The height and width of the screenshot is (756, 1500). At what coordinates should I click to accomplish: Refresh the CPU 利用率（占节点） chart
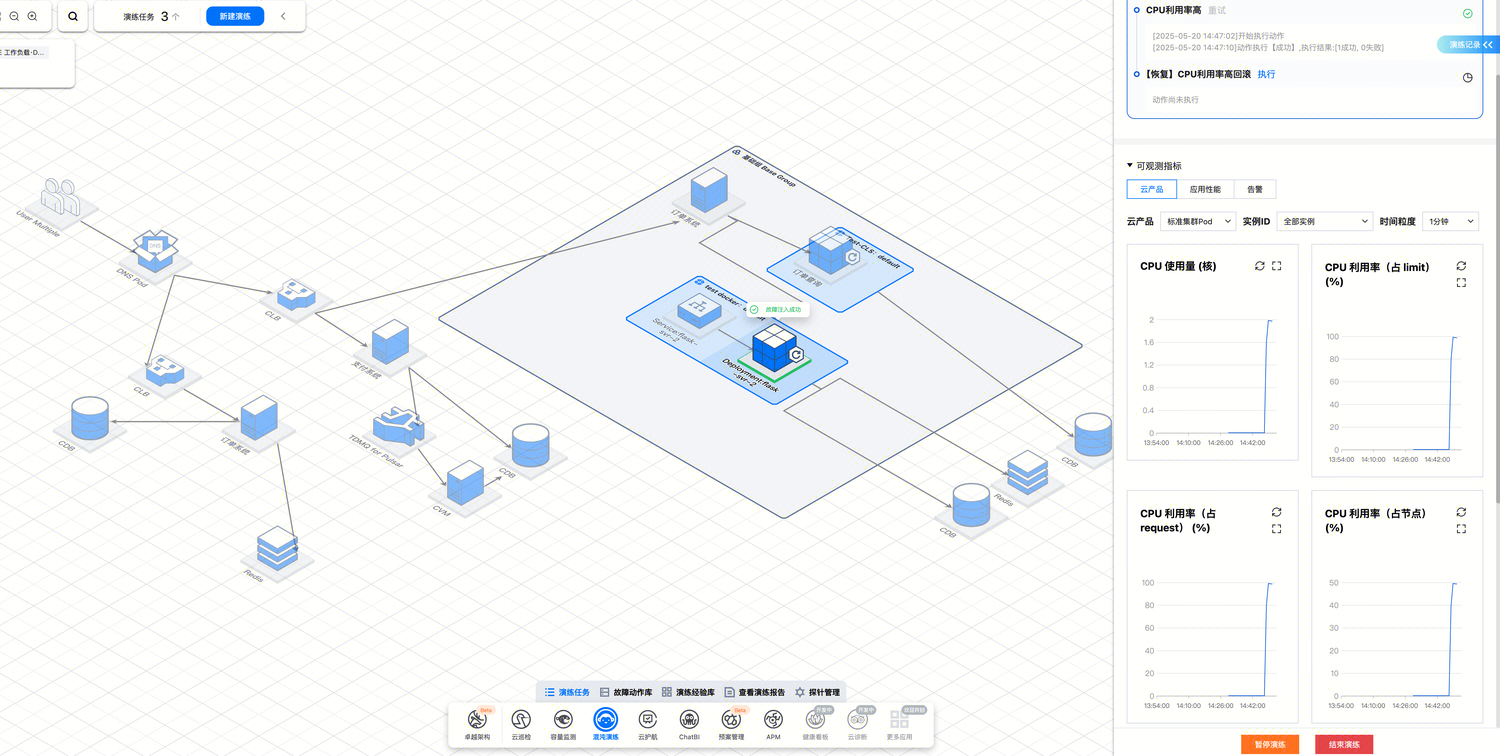coord(1461,512)
